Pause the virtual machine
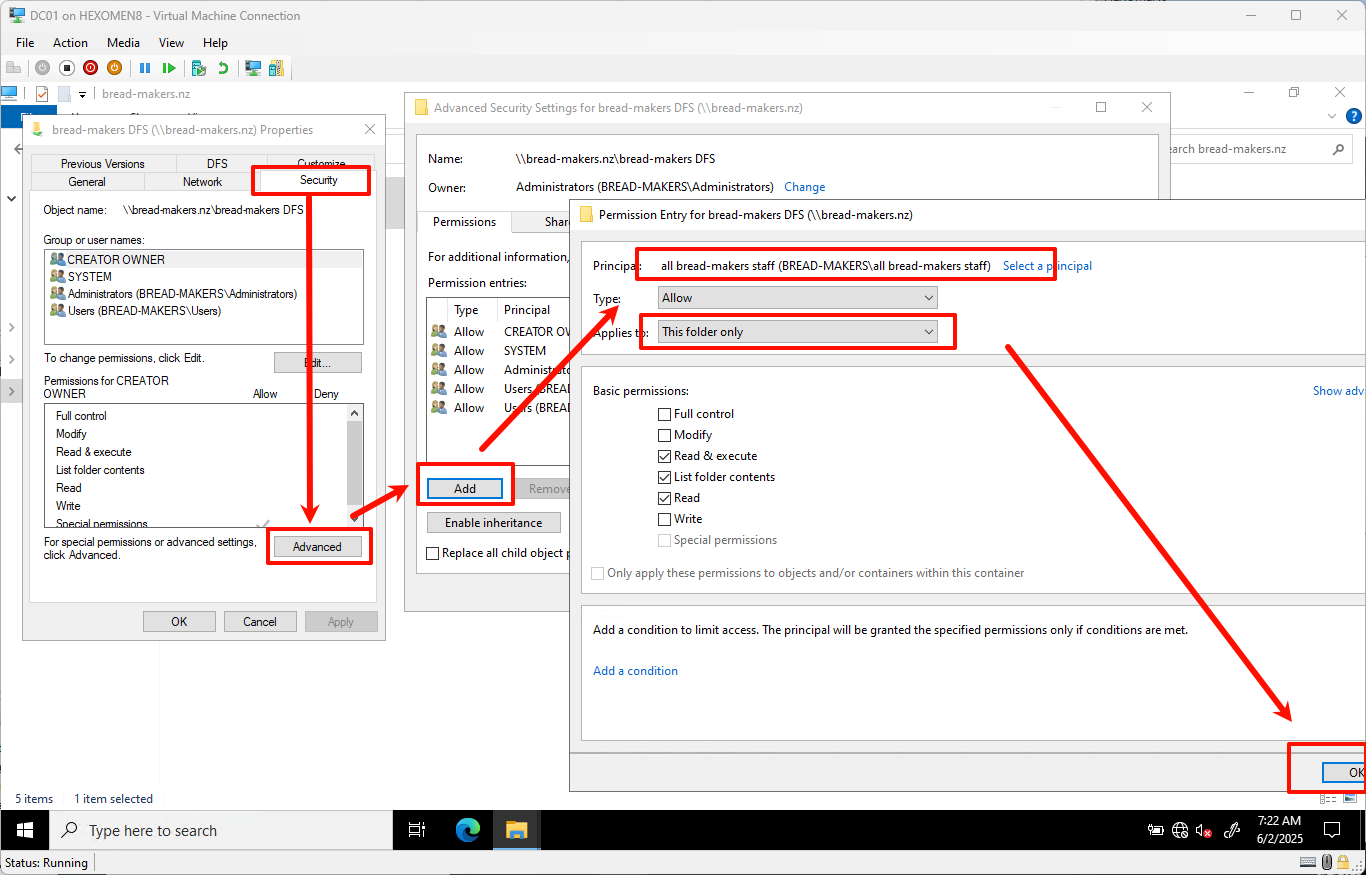Viewport: 1366px width, 875px height. [x=145, y=68]
